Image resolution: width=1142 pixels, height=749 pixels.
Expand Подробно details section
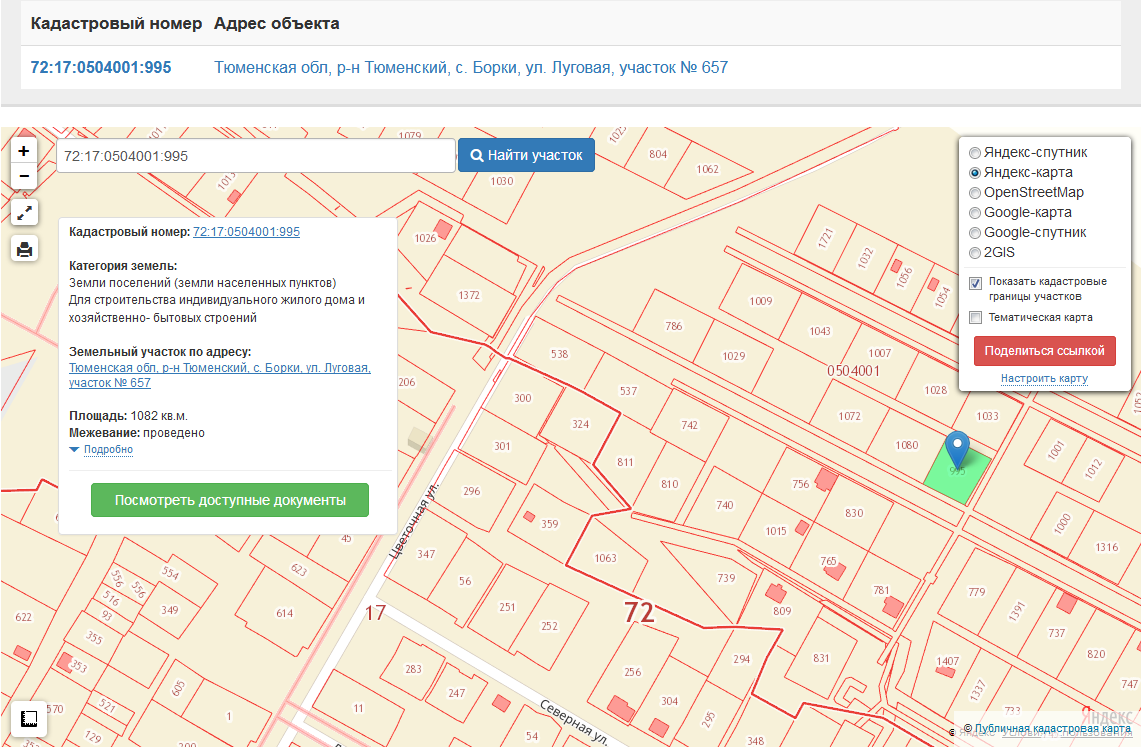[108, 450]
